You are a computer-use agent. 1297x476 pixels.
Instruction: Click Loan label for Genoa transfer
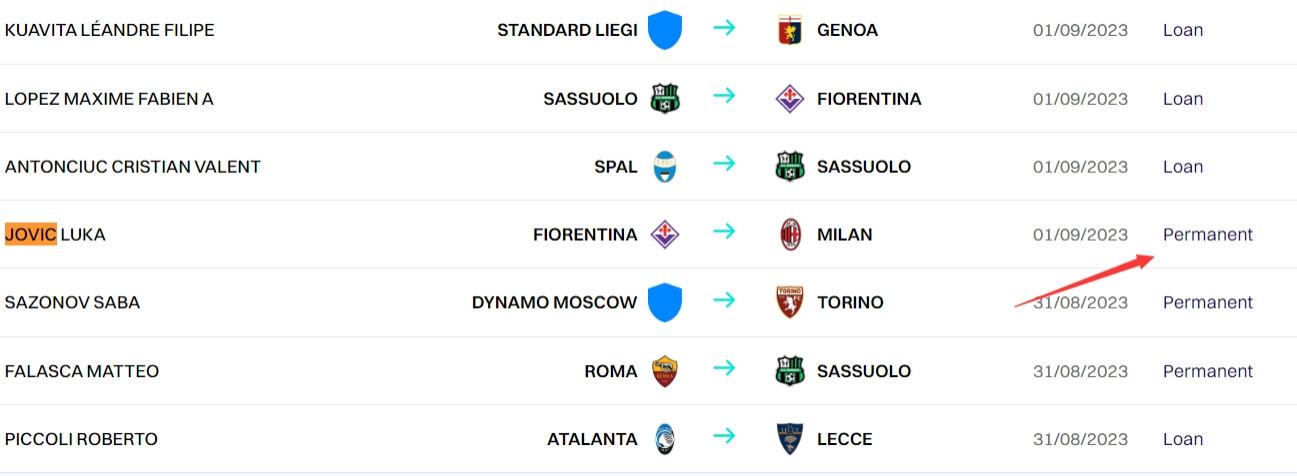tap(1183, 30)
